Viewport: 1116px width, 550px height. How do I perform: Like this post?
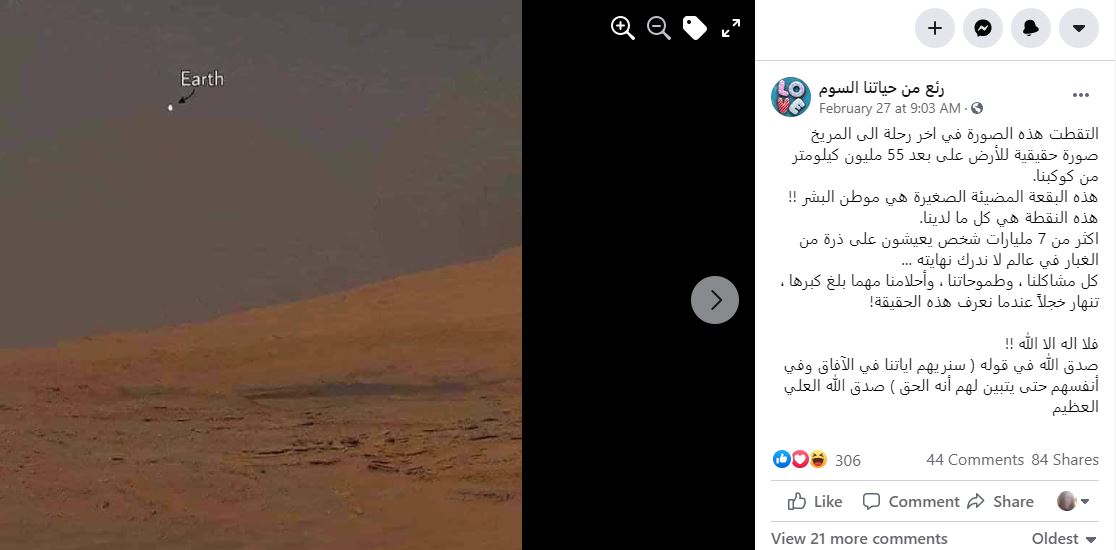pos(815,502)
